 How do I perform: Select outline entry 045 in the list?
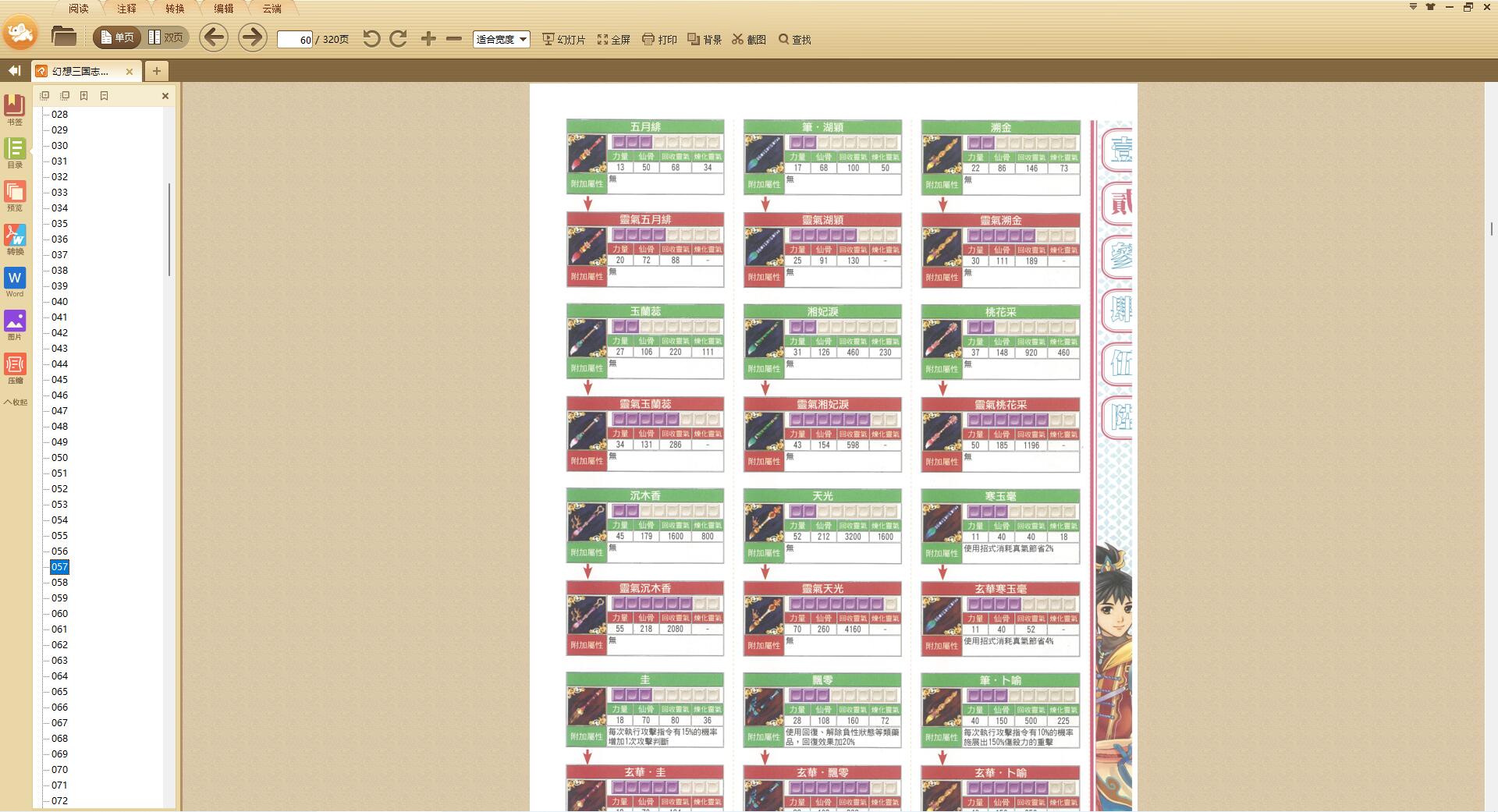tap(59, 380)
